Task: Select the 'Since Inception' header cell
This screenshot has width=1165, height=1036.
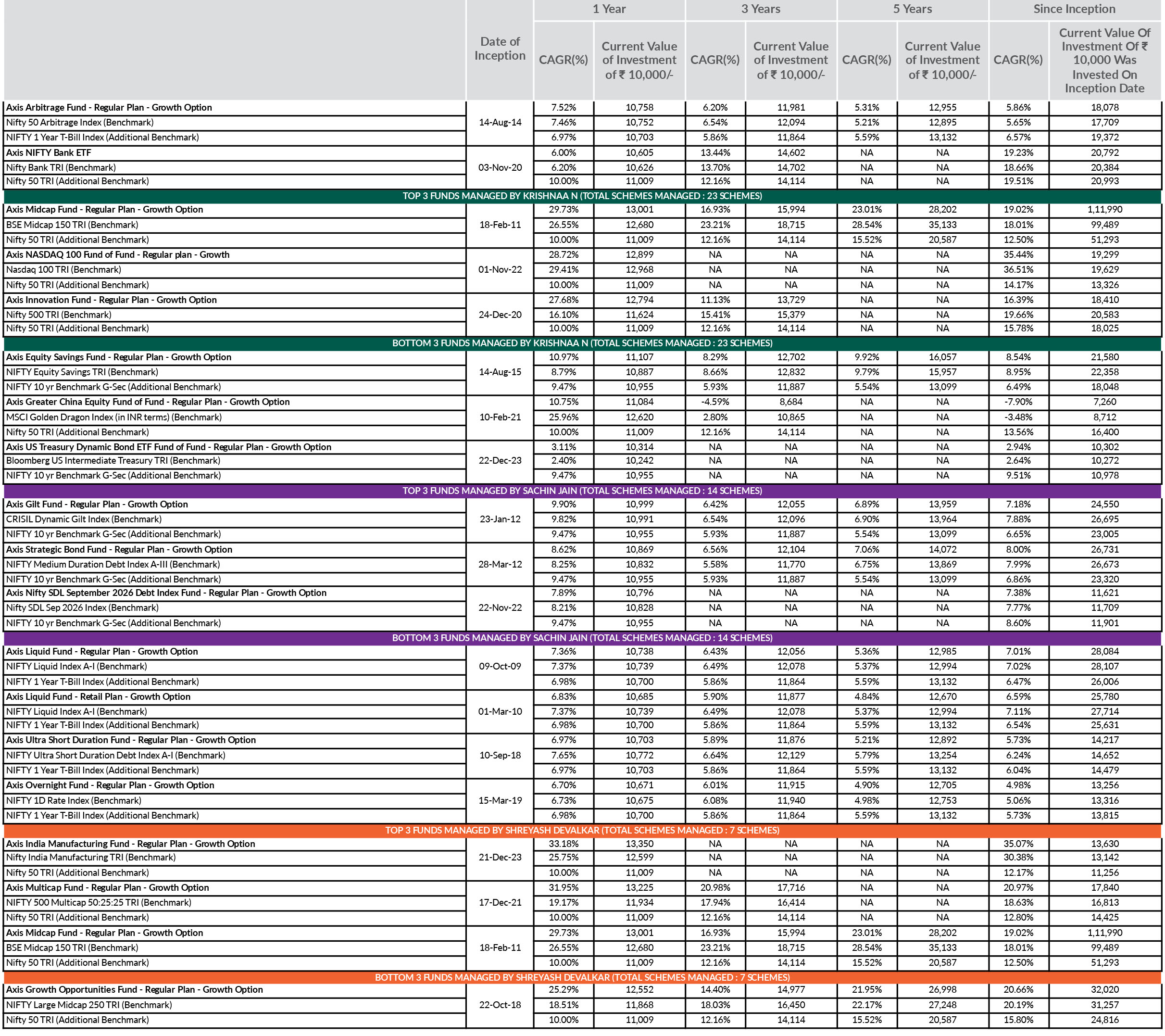Action: tap(1075, 9)
